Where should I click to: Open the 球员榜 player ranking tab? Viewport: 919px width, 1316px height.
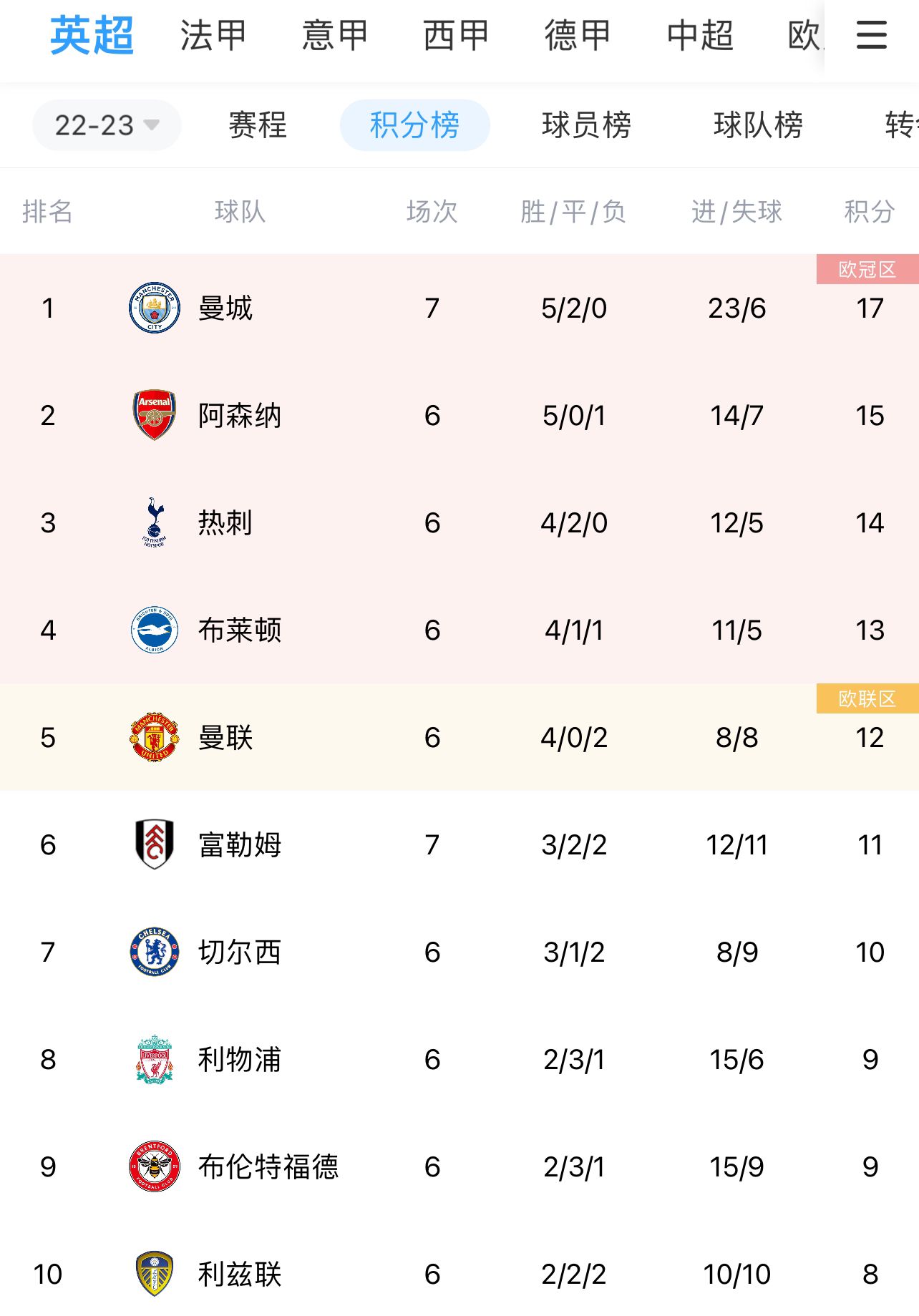coord(586,125)
